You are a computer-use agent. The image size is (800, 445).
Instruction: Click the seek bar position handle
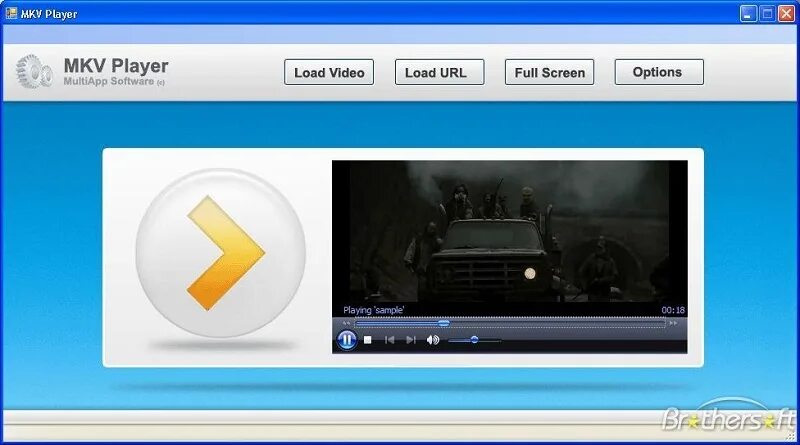click(444, 324)
